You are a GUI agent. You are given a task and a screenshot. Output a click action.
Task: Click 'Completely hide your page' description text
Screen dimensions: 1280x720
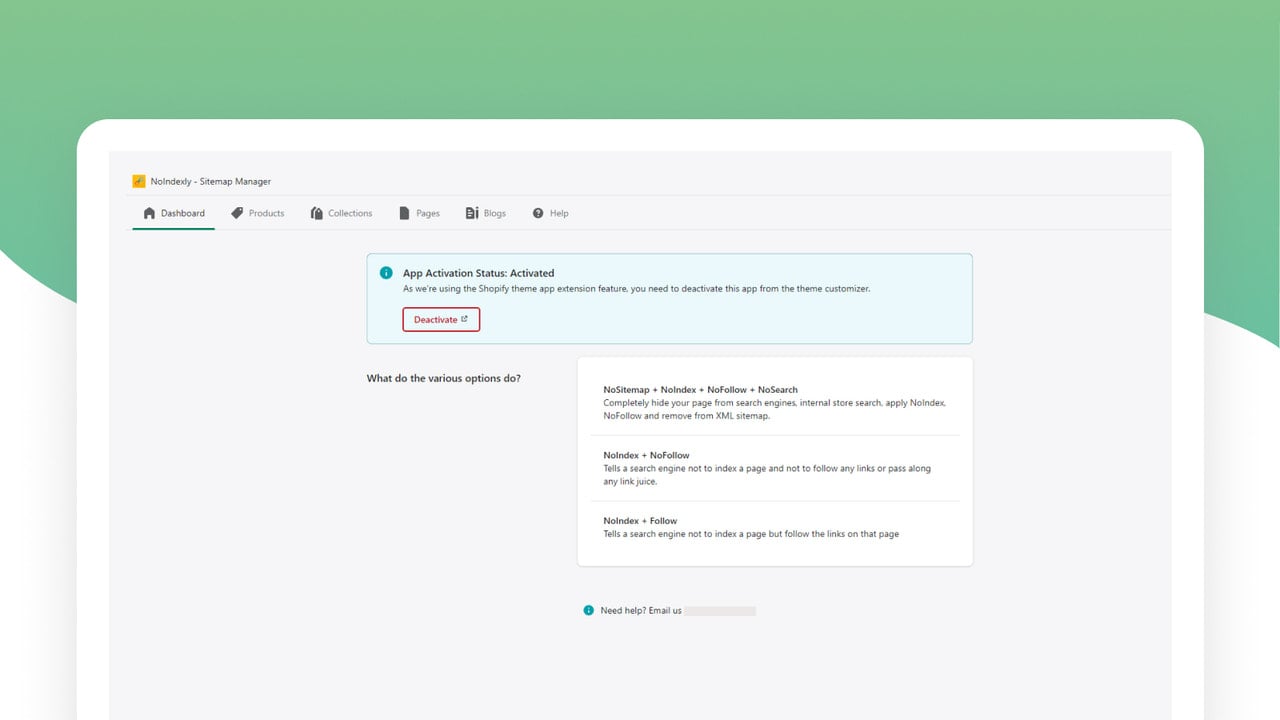pyautogui.click(x=774, y=409)
